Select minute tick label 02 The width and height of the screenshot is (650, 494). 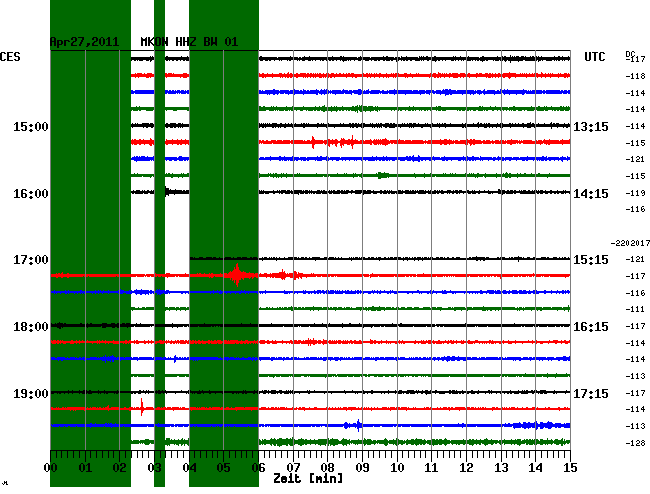point(119,468)
